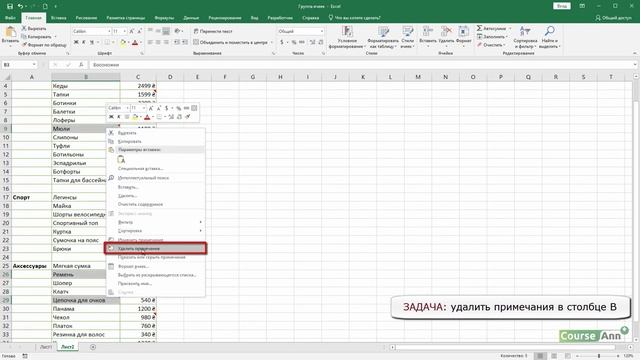The image size is (640, 360).
Task: Click the Tell me (Что вы хотите сделать) box
Action: 354,18
